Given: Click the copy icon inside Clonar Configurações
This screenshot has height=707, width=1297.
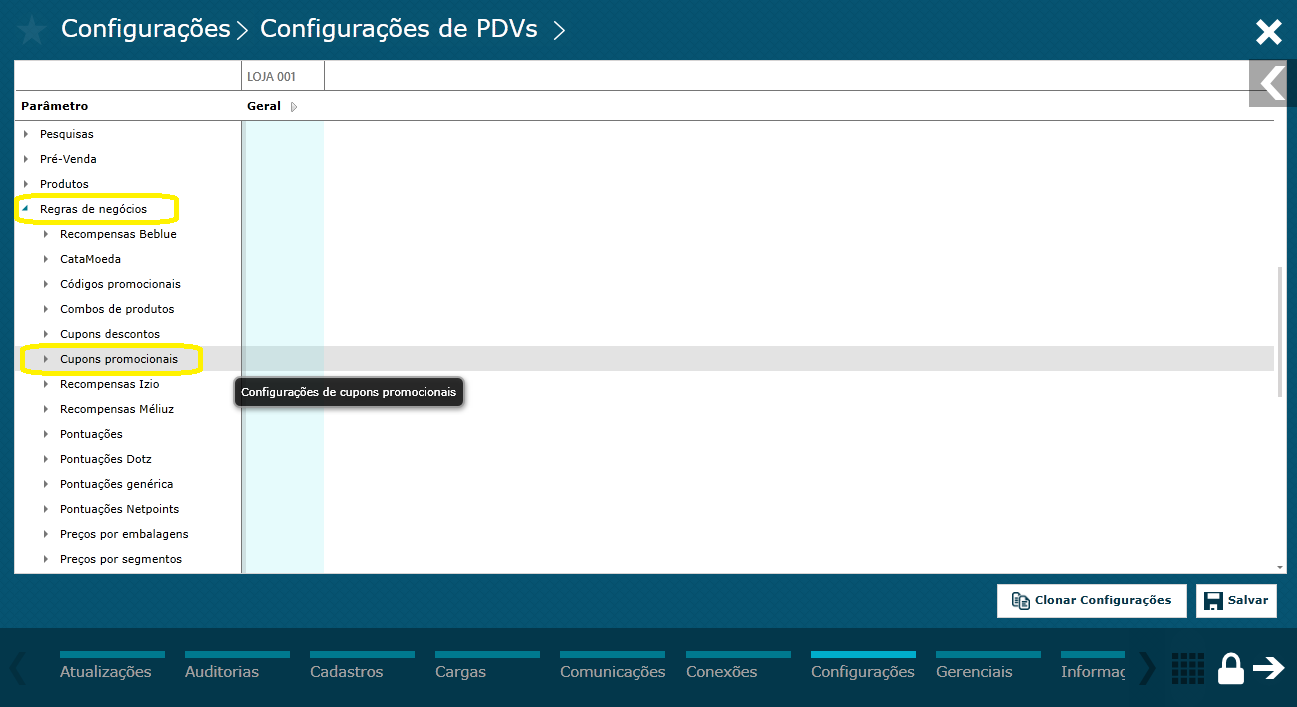Looking at the screenshot, I should point(1021,600).
